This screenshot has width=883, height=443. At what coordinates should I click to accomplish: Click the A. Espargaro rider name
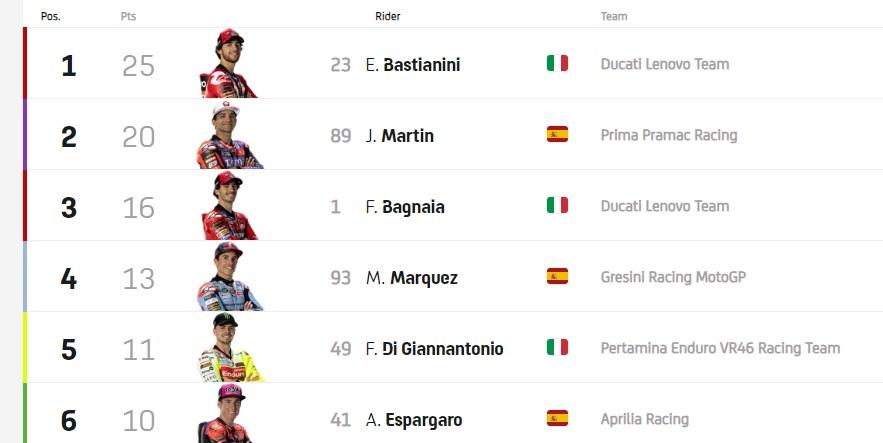pyautogui.click(x=414, y=420)
